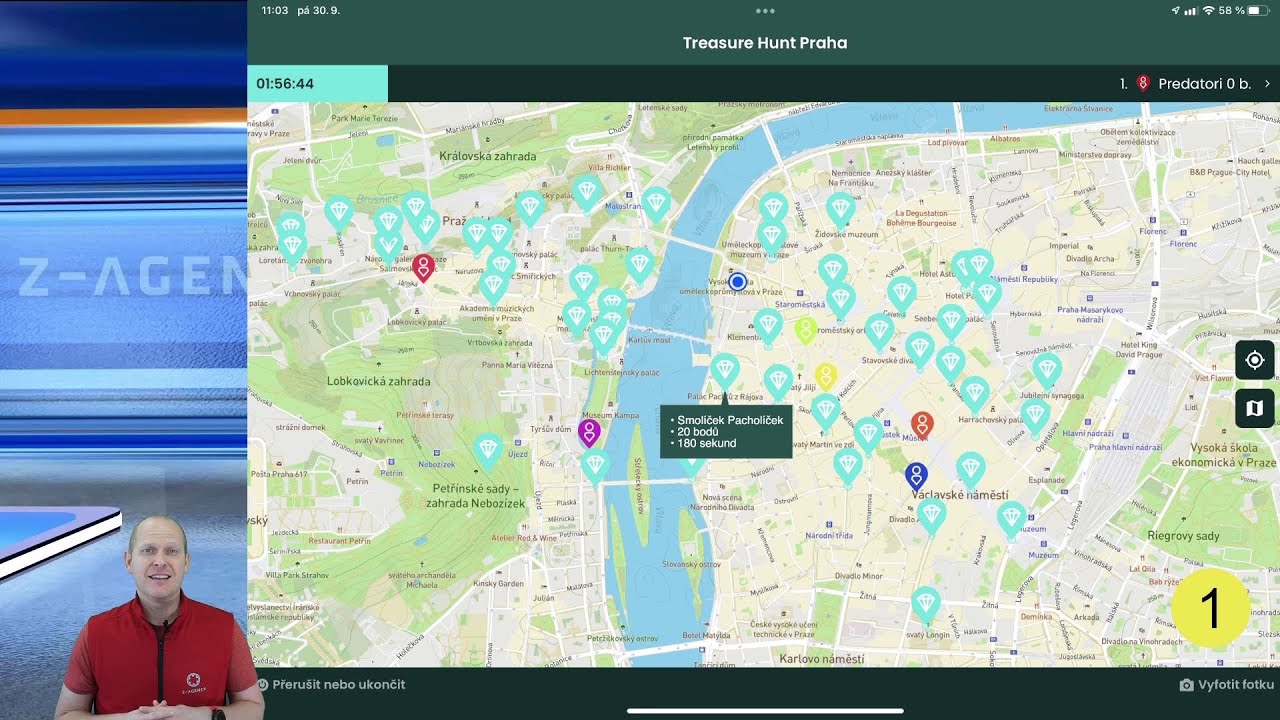This screenshot has width=1280, height=720.
Task: Open diamond marker above Harrachovský palác
Action: [x=975, y=393]
